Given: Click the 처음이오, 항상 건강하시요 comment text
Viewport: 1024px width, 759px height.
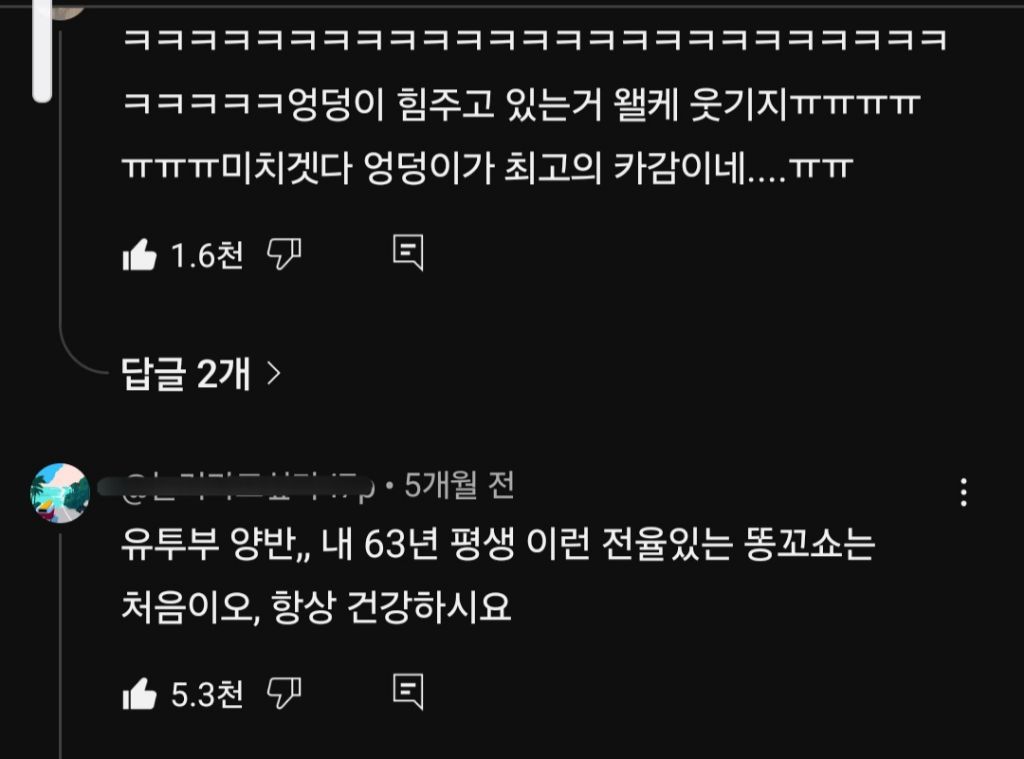Looking at the screenshot, I should coord(316,607).
